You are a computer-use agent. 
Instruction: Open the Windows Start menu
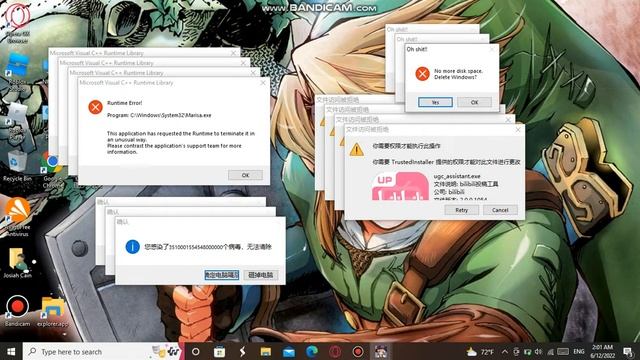pyautogui.click(x=11, y=351)
